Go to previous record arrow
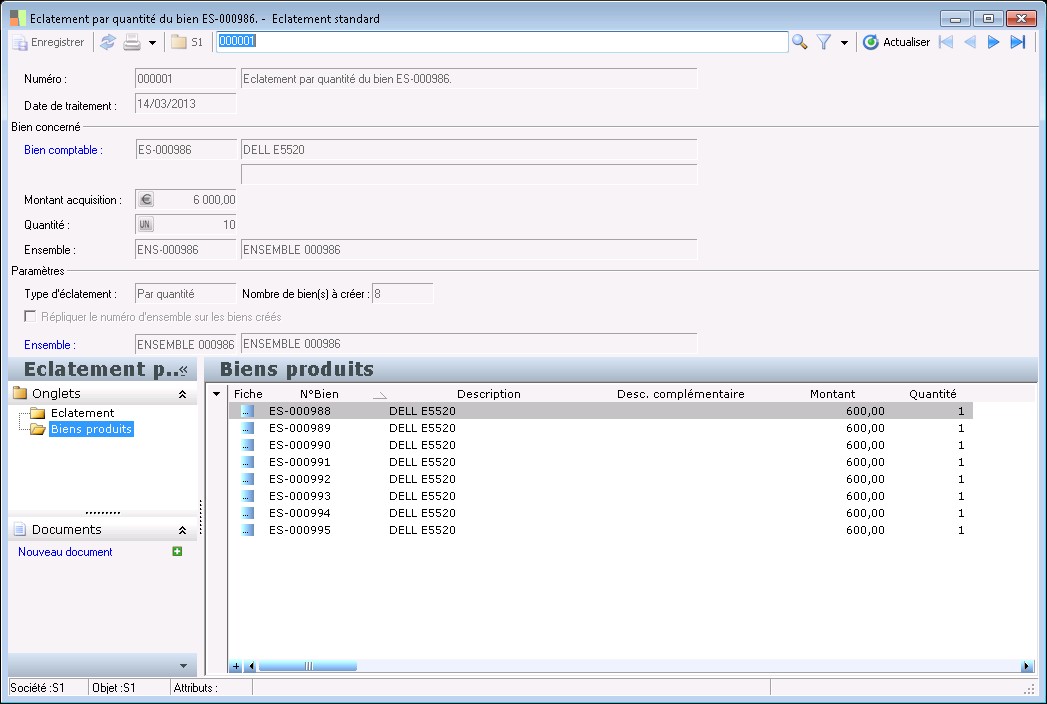Image resolution: width=1047 pixels, height=704 pixels. [970, 42]
